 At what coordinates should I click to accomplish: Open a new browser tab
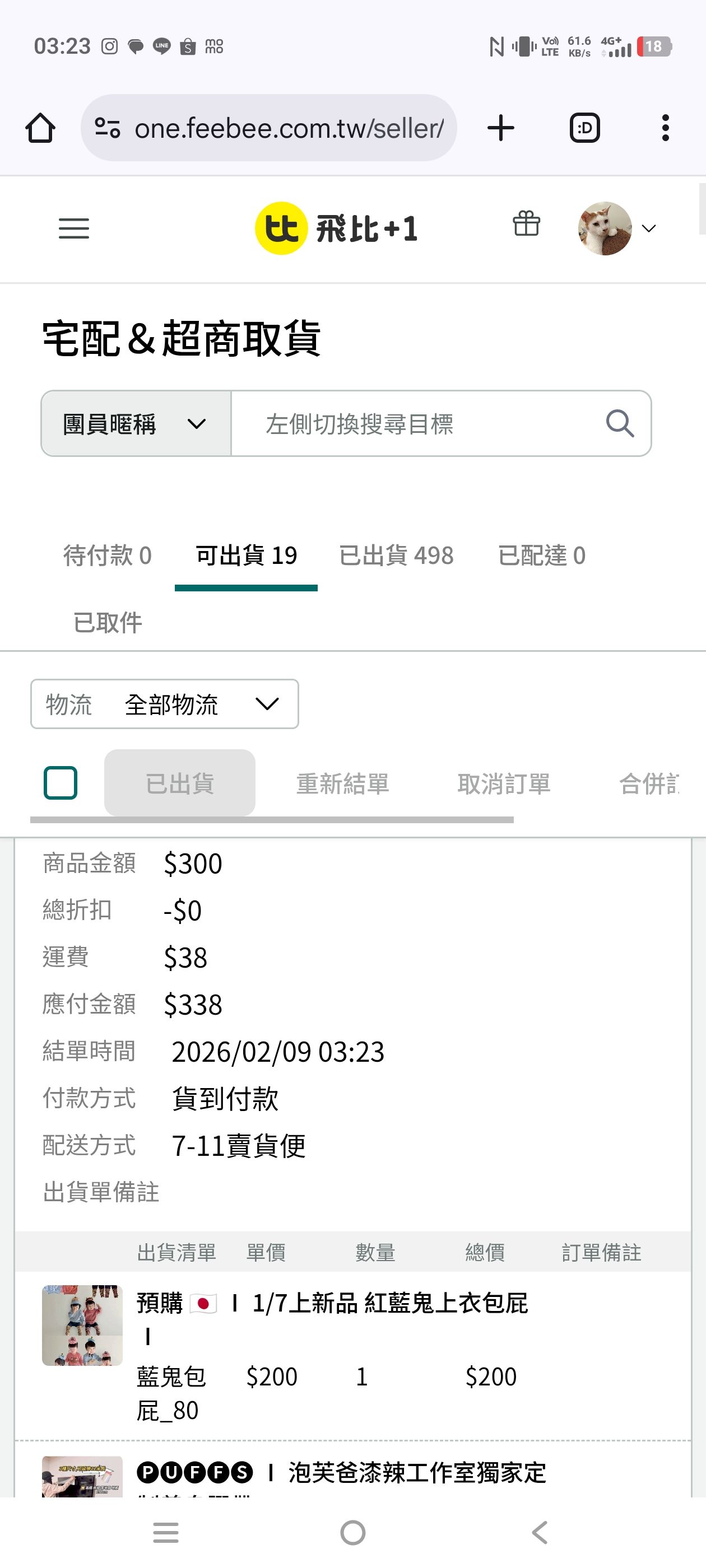501,128
